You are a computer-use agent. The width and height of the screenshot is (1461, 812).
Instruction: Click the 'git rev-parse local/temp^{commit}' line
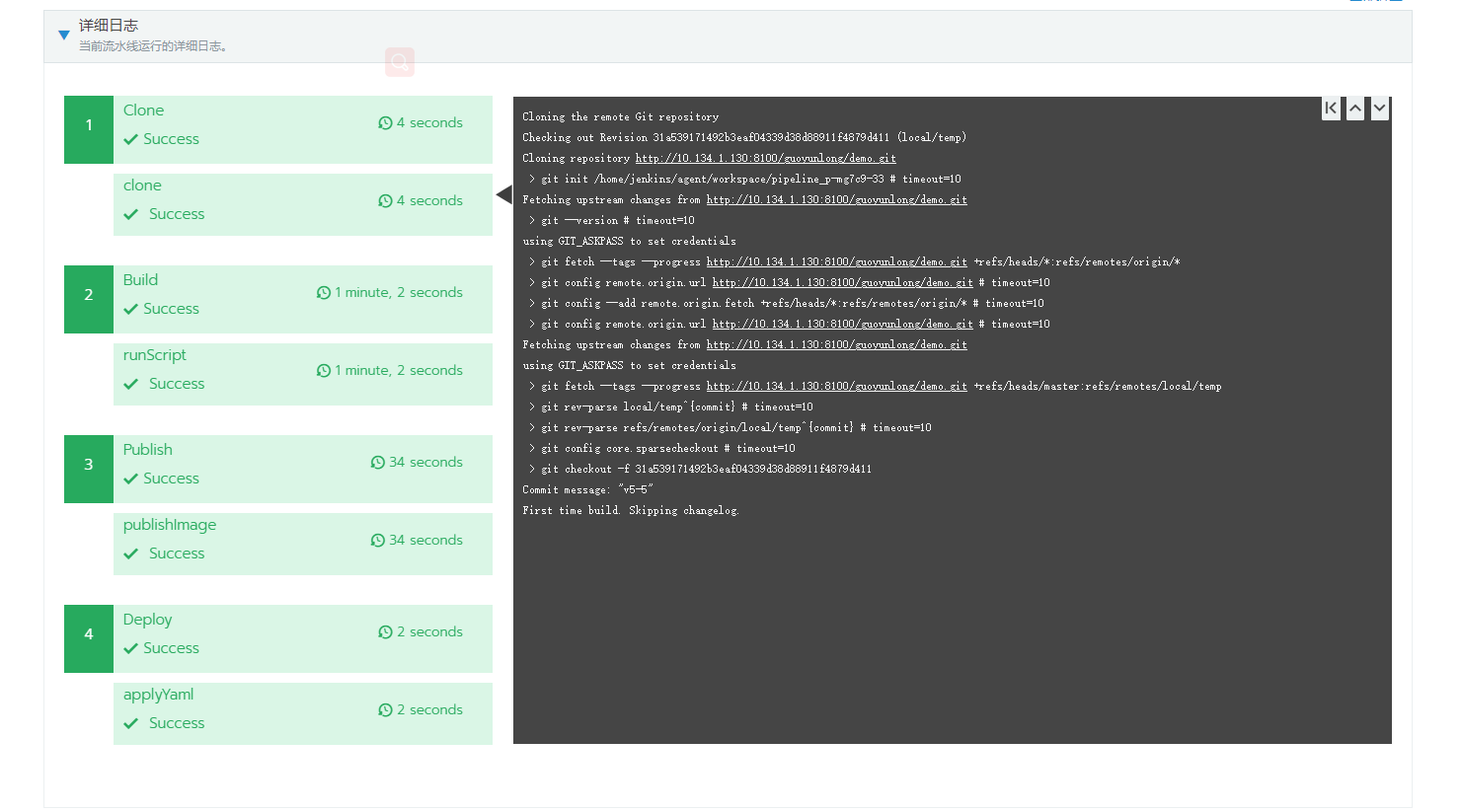coord(670,407)
